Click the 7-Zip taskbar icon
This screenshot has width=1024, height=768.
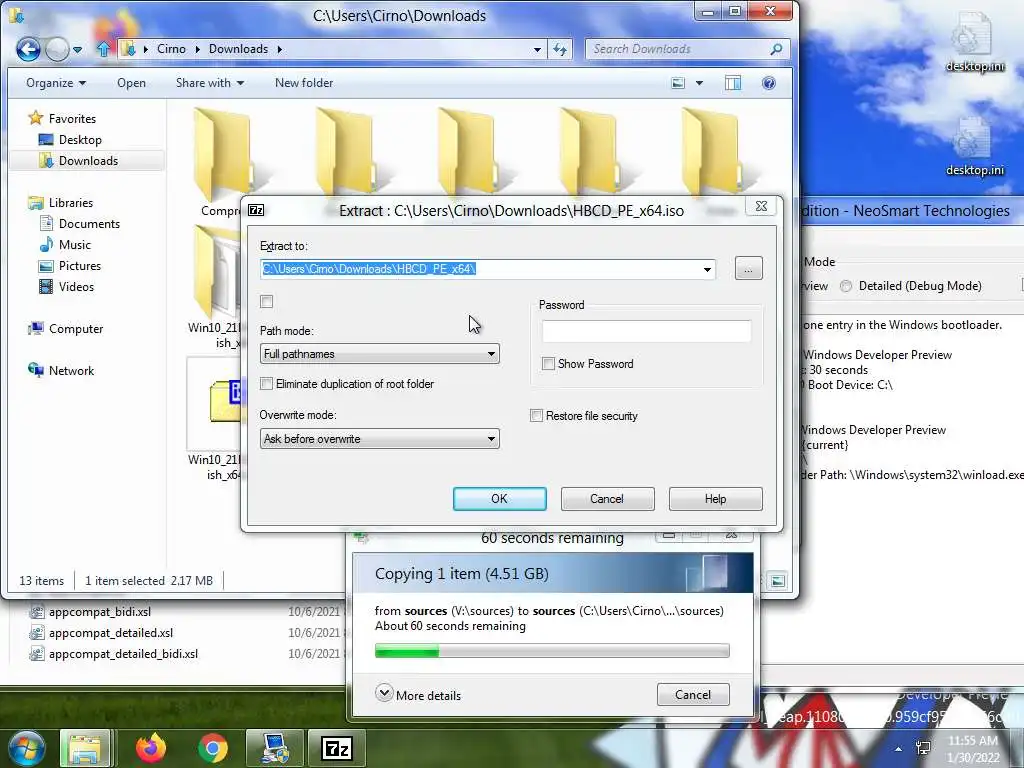pyautogui.click(x=337, y=748)
